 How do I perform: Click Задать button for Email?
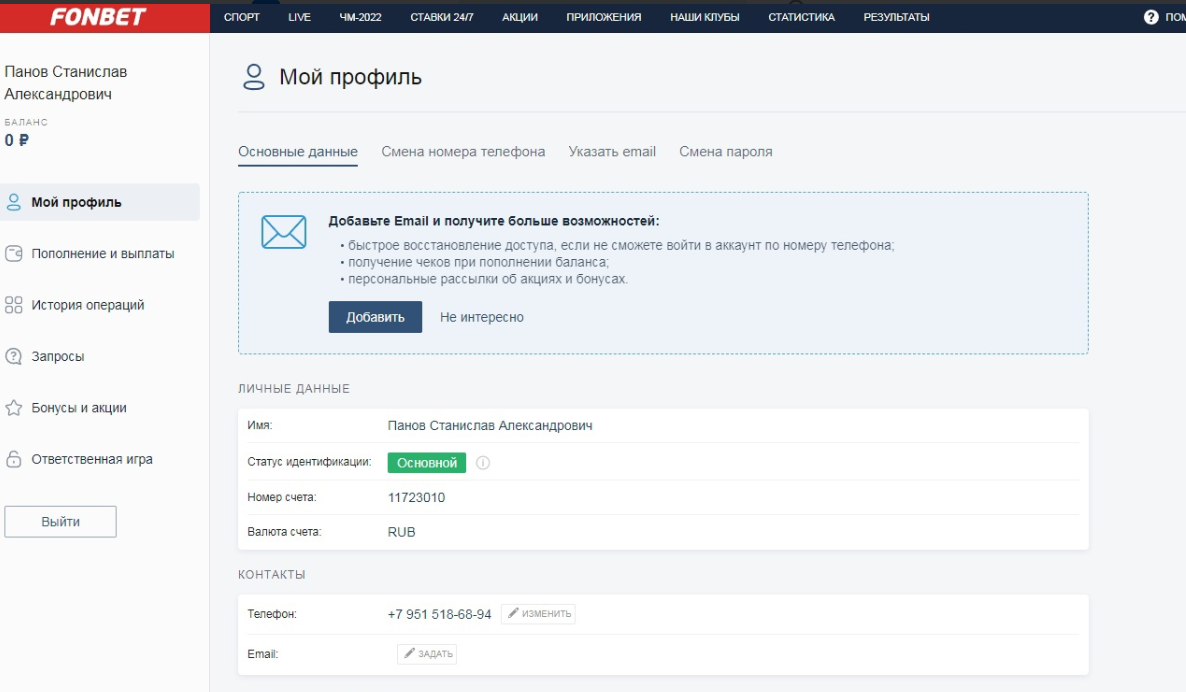pos(427,654)
